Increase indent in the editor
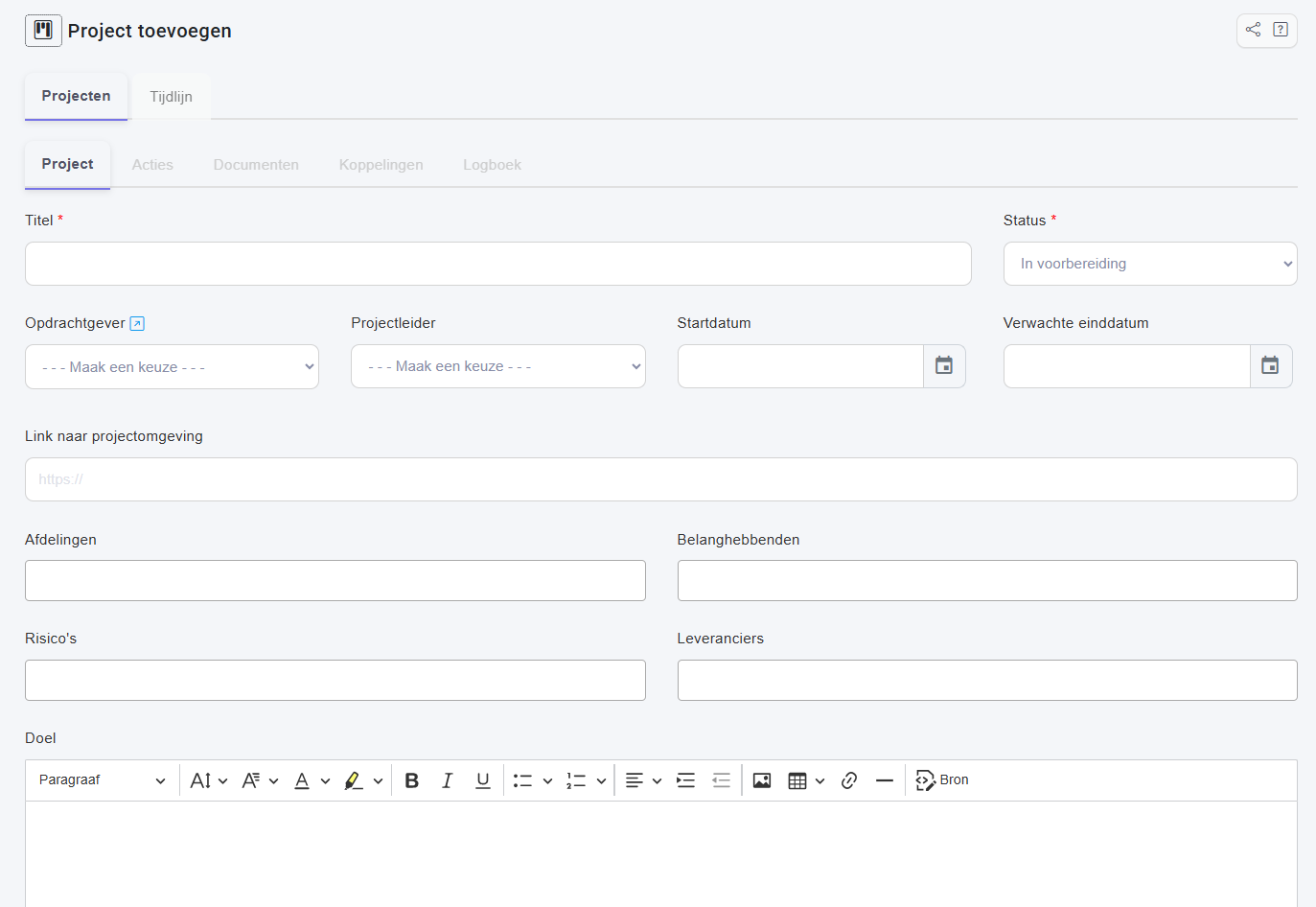The image size is (1316, 907). pos(686,780)
